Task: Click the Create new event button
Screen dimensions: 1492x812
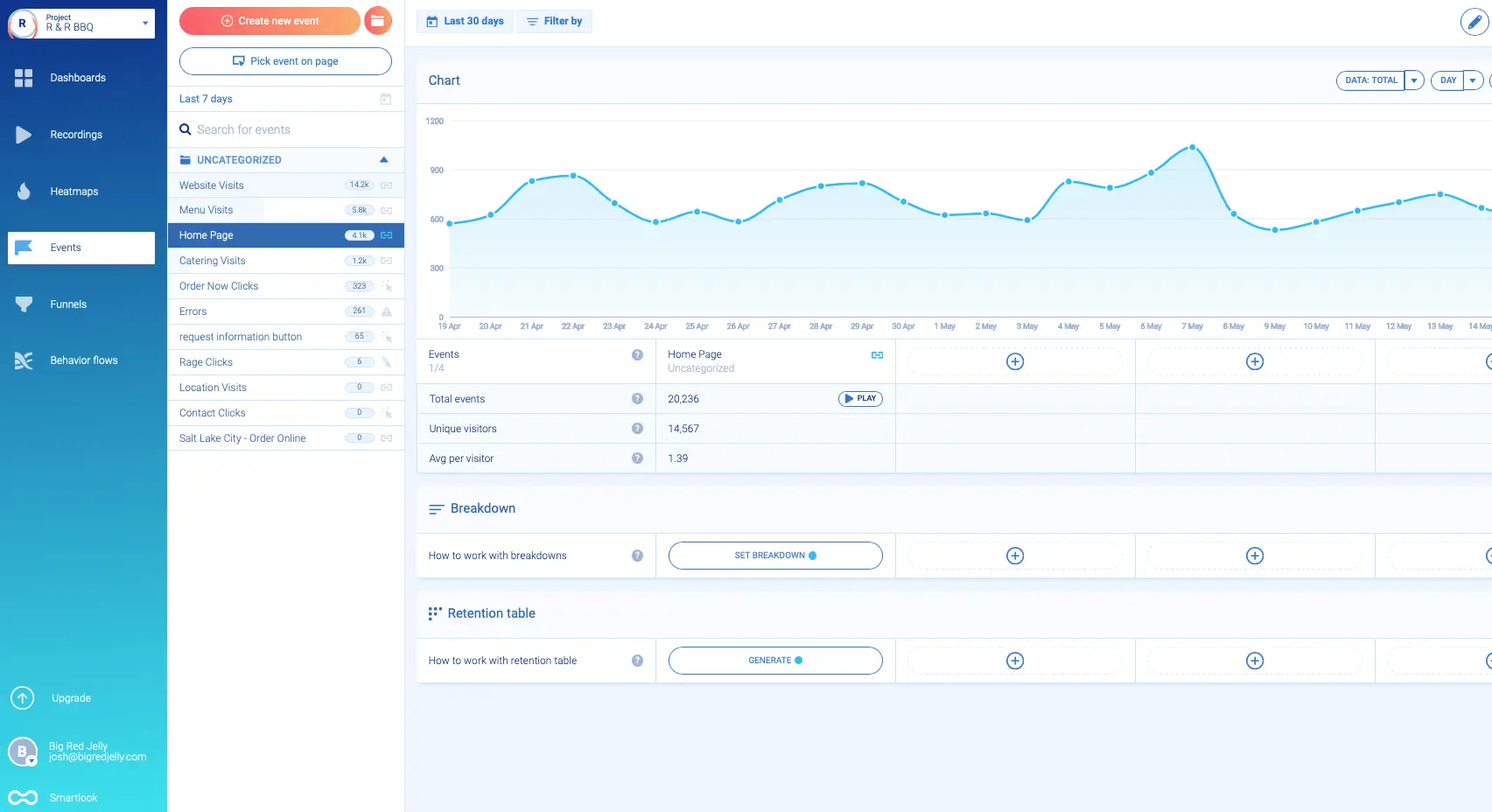Action: 269,20
